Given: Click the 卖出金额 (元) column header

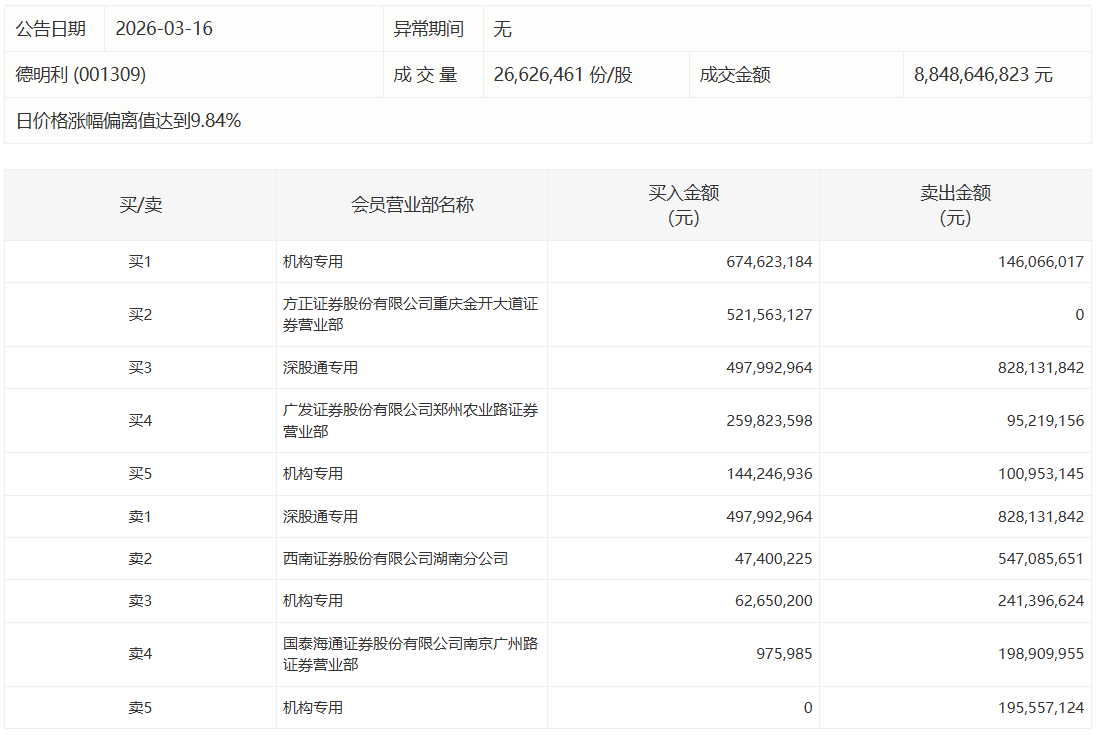Looking at the screenshot, I should click(x=955, y=205).
